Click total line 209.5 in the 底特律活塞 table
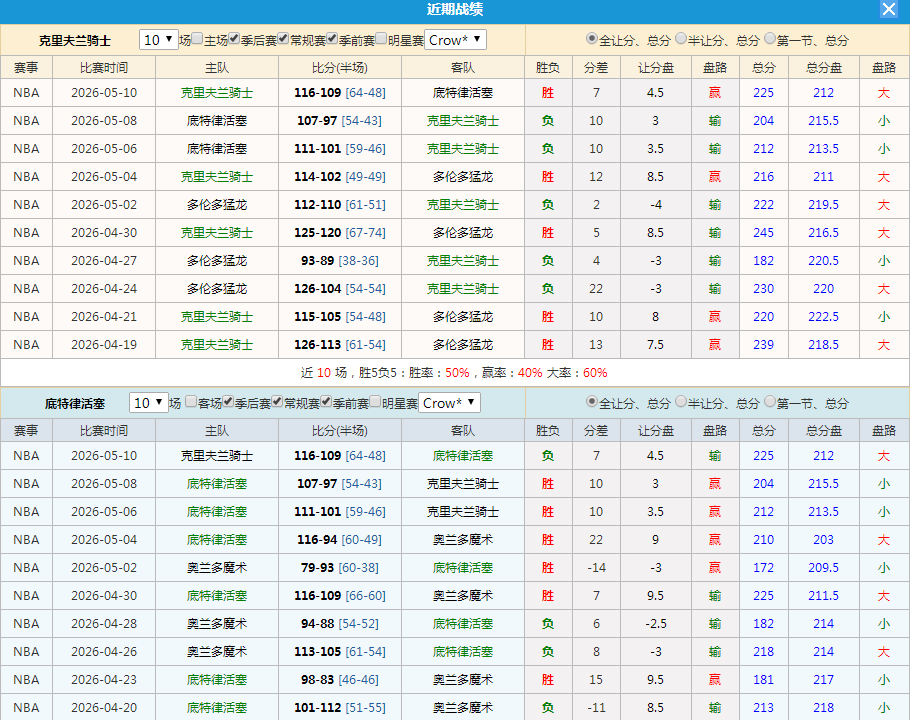 tap(824, 567)
